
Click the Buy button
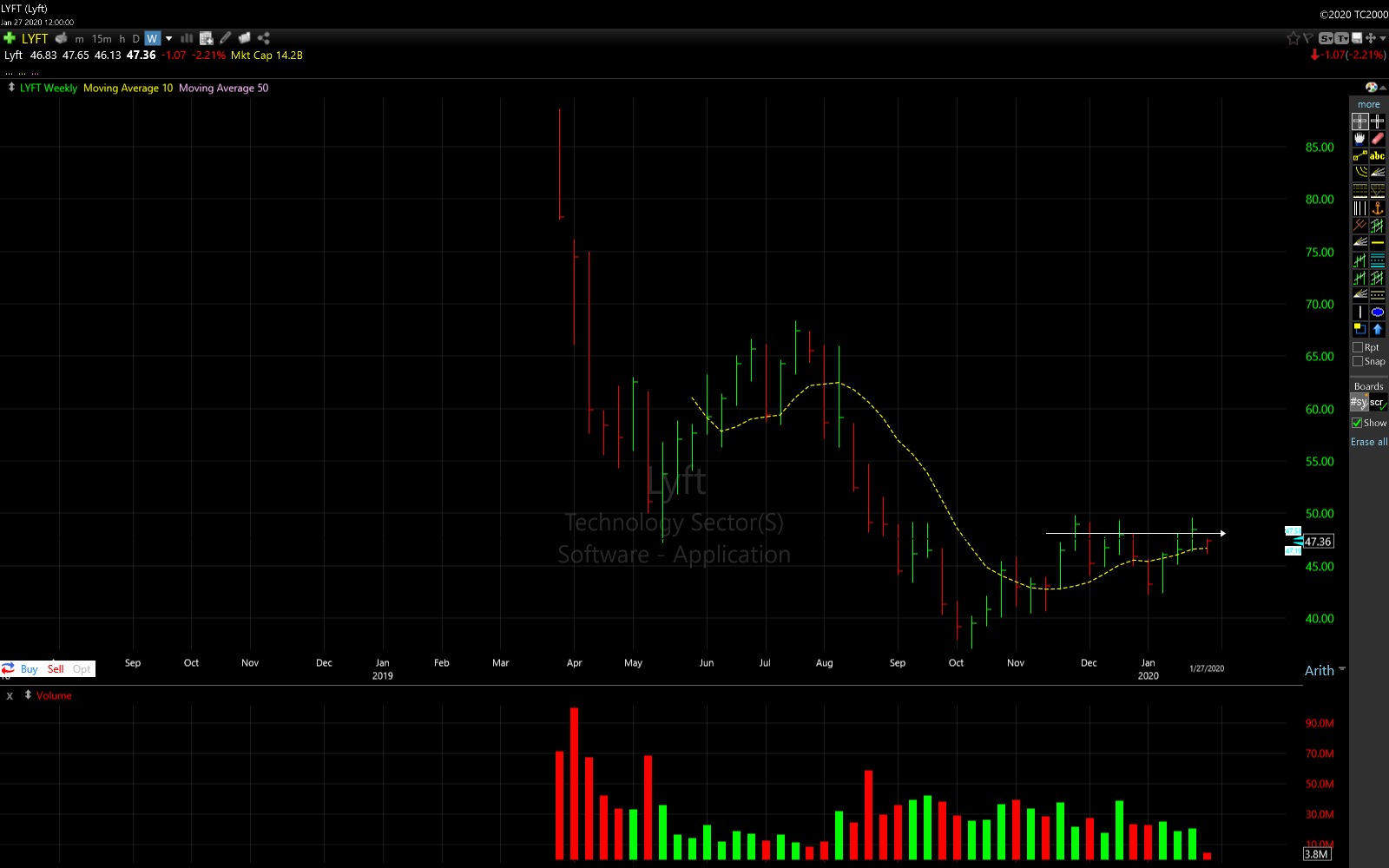pyautogui.click(x=29, y=669)
